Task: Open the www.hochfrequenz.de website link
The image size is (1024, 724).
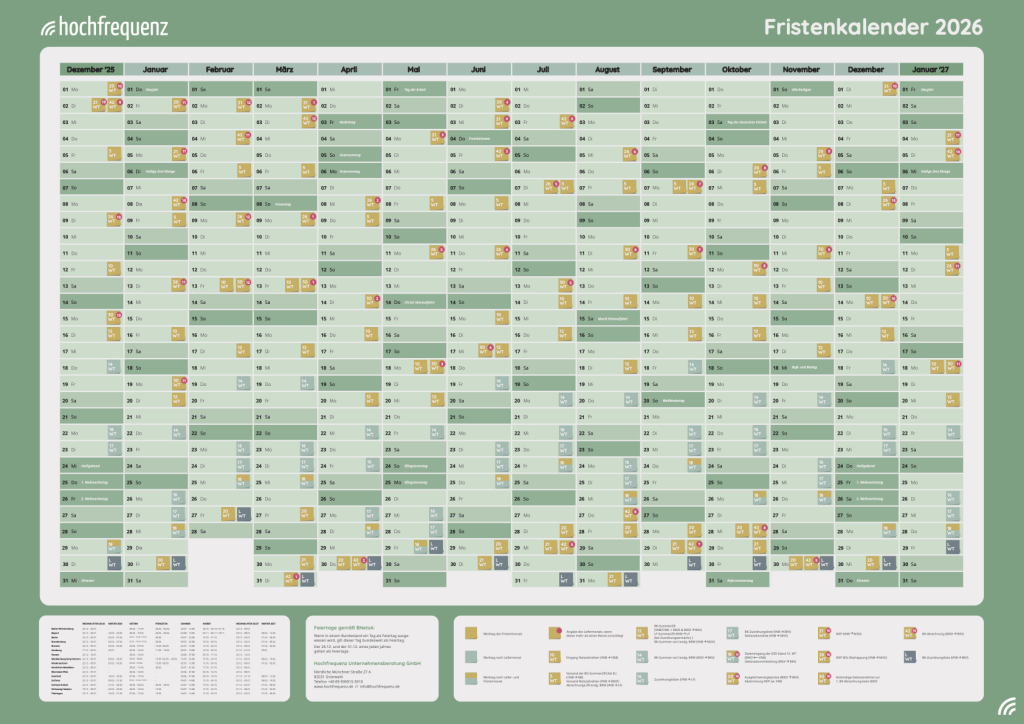Action: pos(333,686)
